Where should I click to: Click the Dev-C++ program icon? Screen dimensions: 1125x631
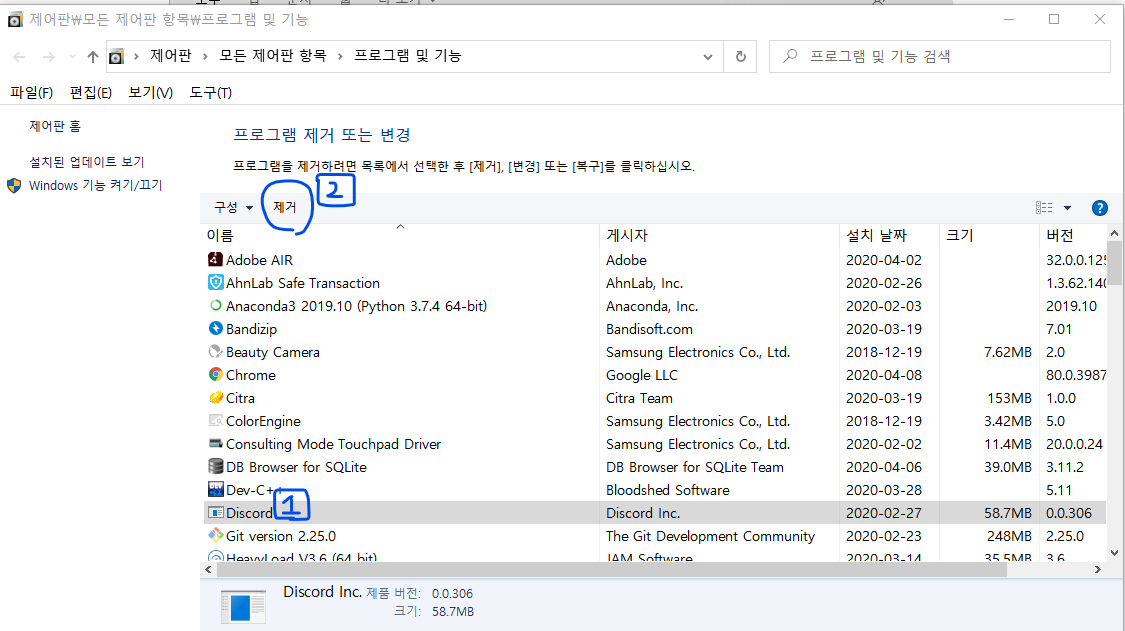[215, 489]
